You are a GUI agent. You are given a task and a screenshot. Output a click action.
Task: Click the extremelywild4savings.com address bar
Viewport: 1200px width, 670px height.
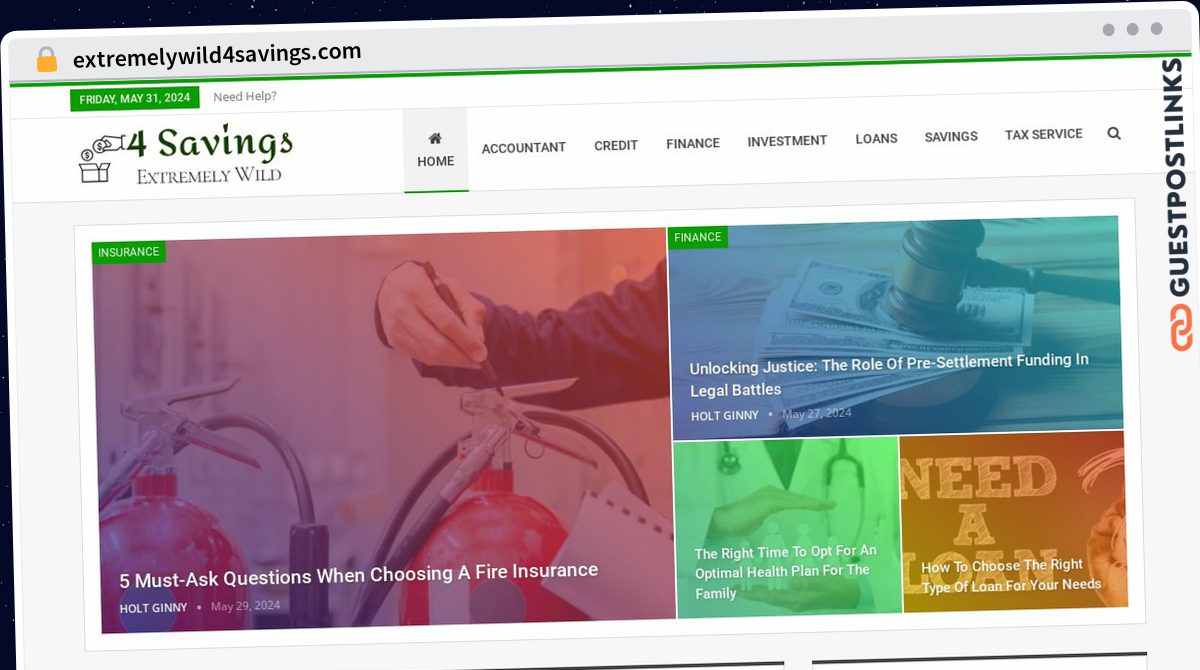click(217, 55)
